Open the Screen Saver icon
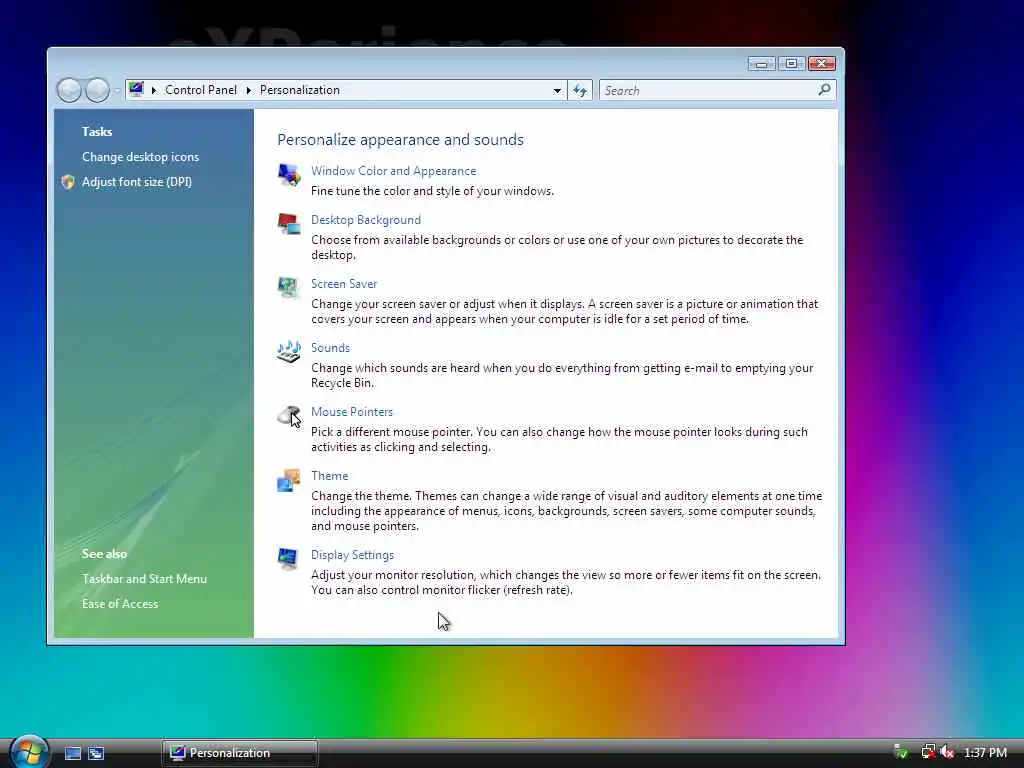Viewport: 1024px width, 768px height. click(x=289, y=287)
